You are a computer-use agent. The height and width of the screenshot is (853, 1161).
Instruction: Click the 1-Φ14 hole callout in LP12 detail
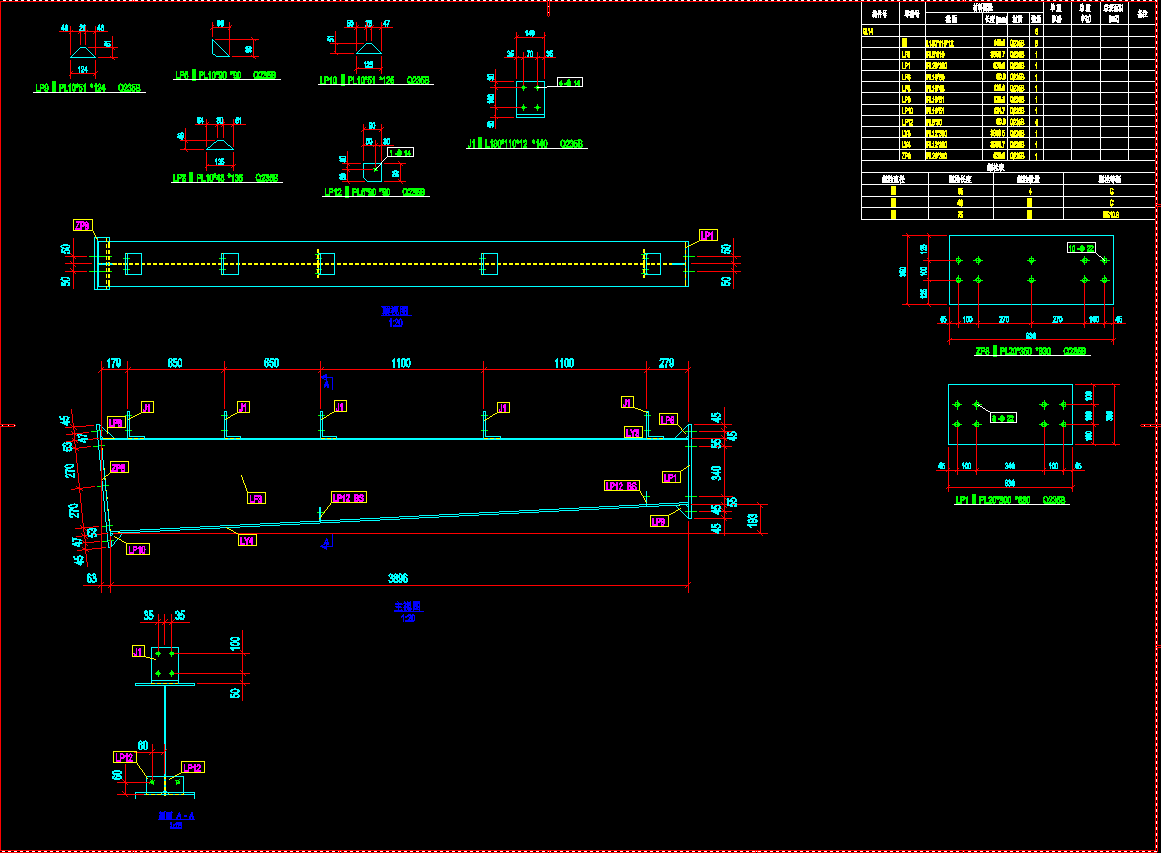click(401, 153)
